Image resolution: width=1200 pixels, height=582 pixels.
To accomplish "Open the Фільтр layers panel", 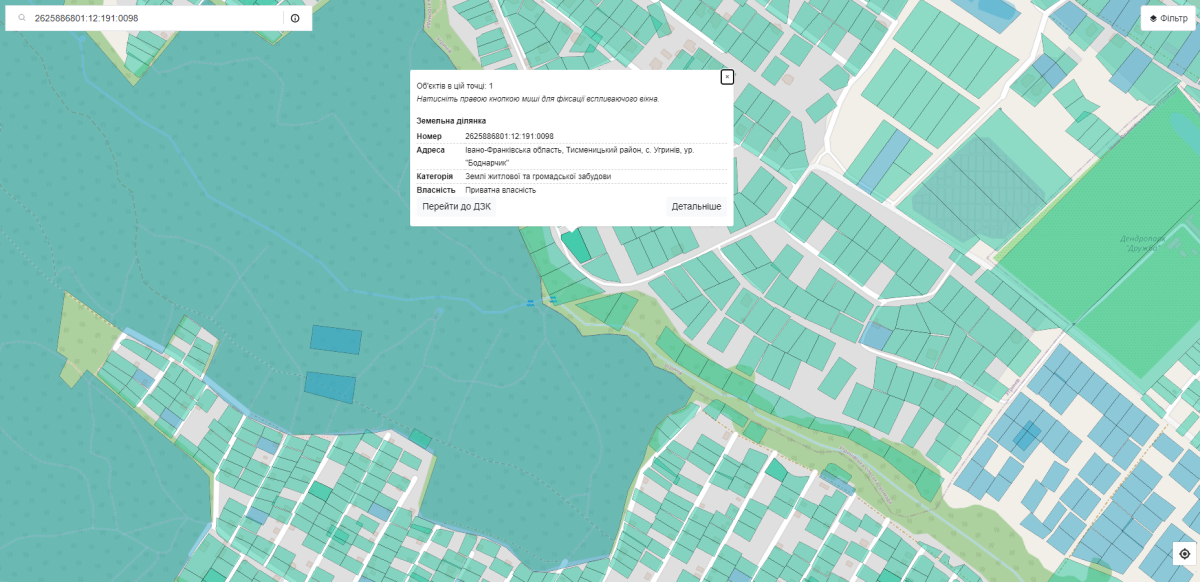I will [1168, 18].
